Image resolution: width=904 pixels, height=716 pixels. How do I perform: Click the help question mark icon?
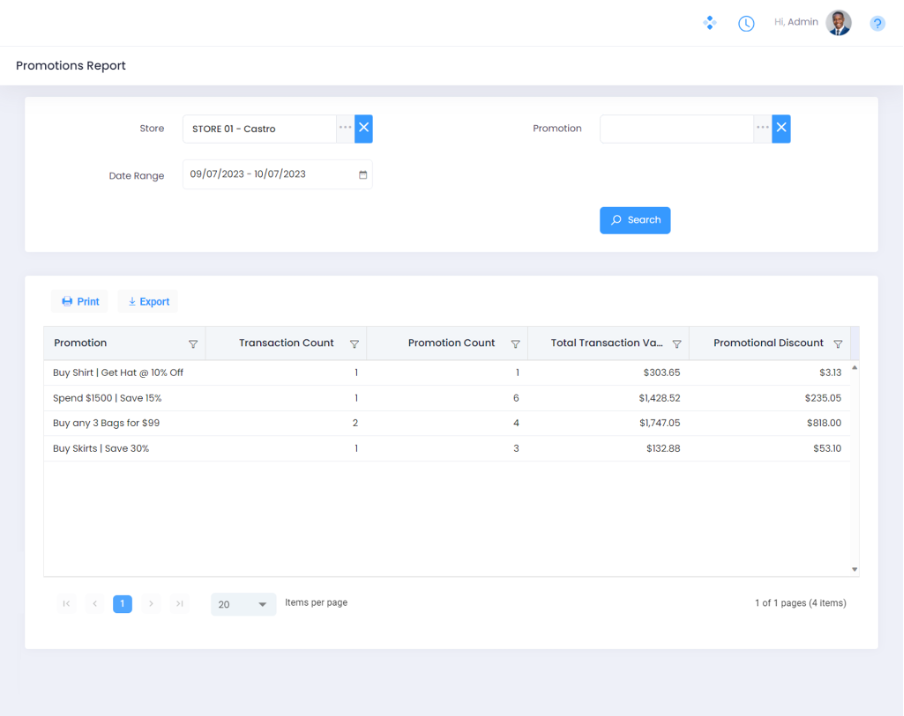[877, 23]
